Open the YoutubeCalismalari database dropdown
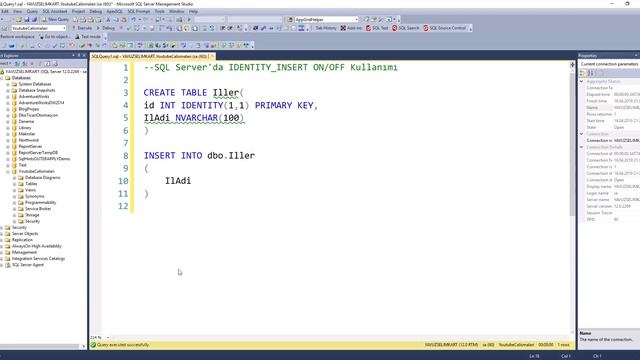Image resolution: width=640 pixels, height=360 pixels. click(x=39, y=28)
